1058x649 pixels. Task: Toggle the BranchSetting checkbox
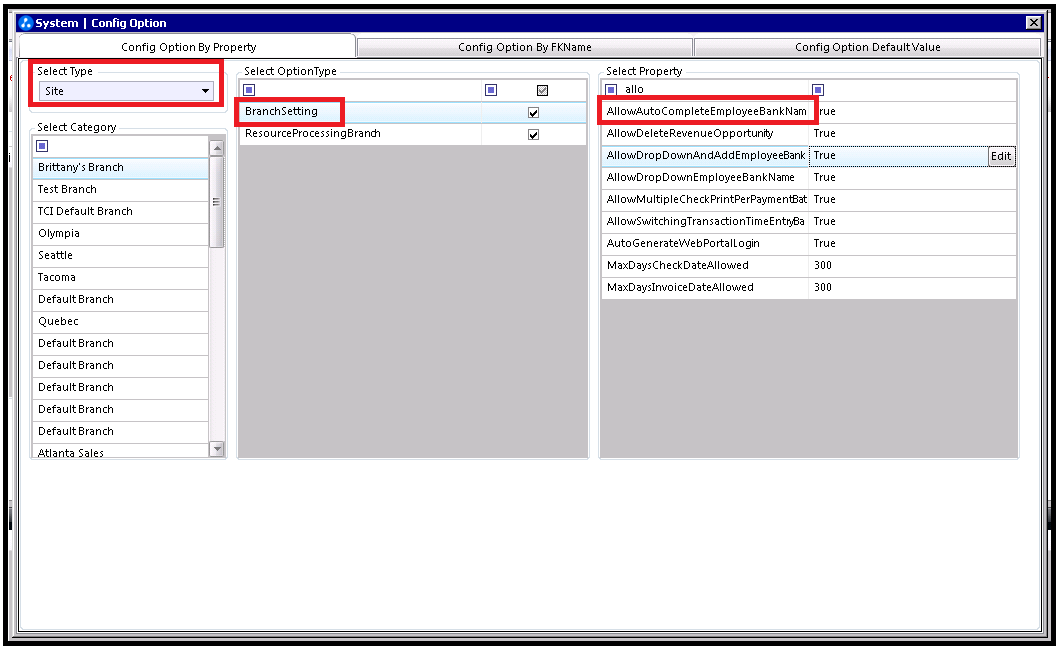click(533, 113)
